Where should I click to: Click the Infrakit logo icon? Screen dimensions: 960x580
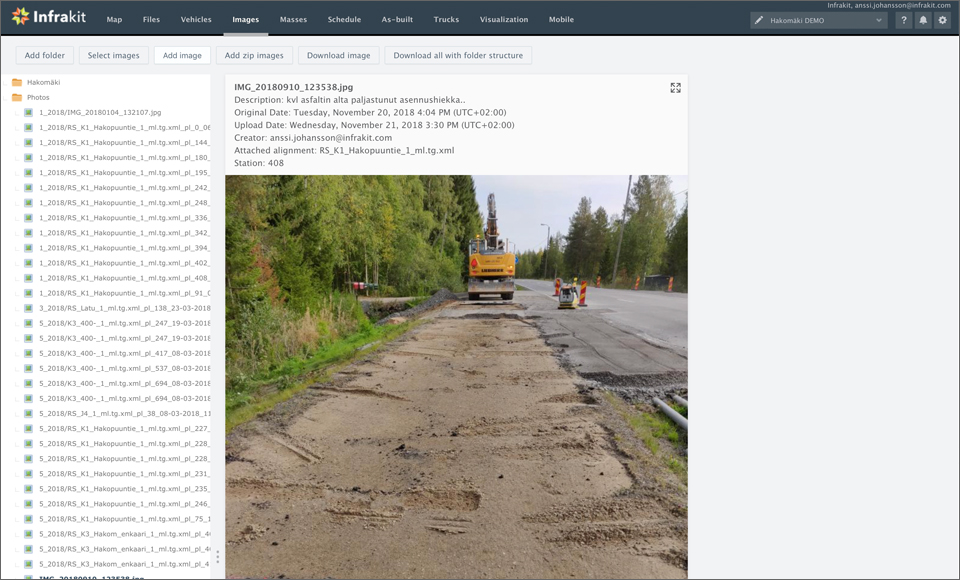click(x=20, y=17)
